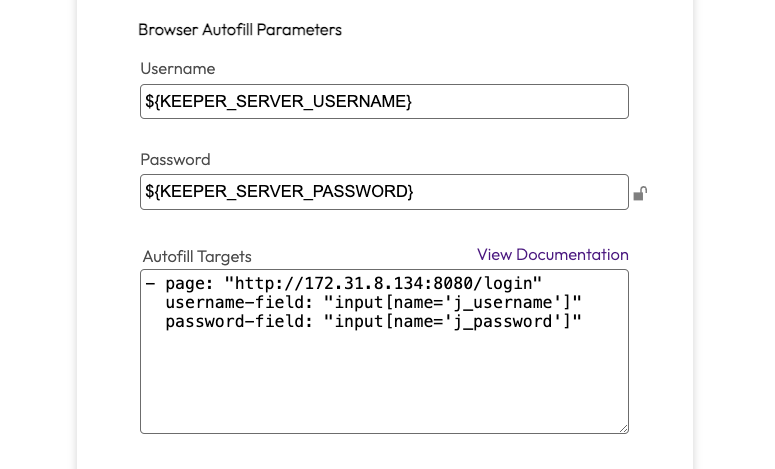Click the leading dash before "page"
The image size is (775, 469).
150,283
